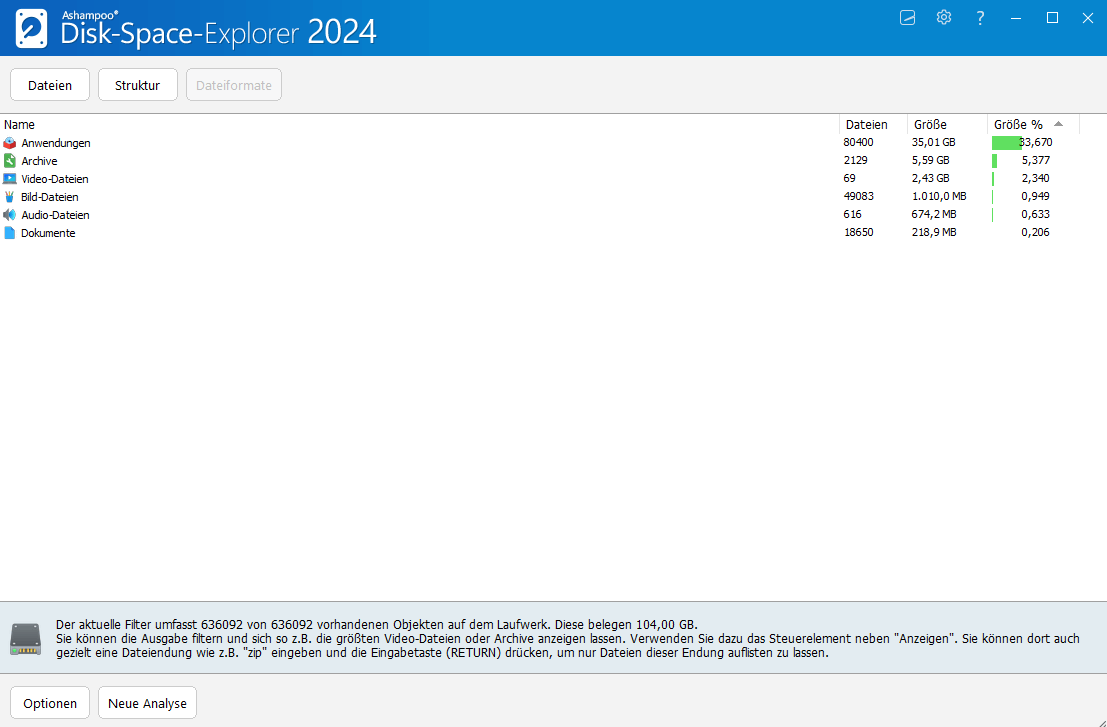The image size is (1107, 727).
Task: Open help via the question mark icon
Action: tap(980, 18)
